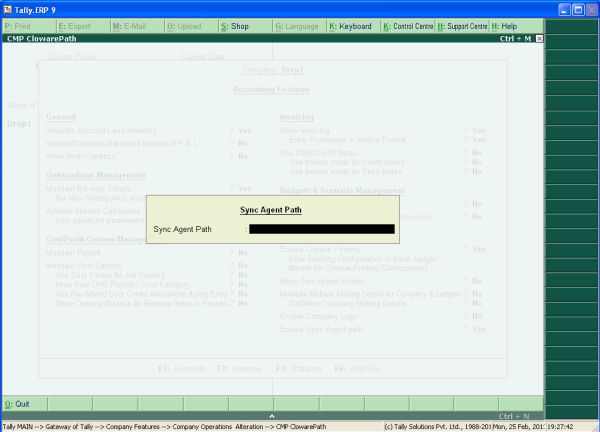Toggle Enable Sync Agent path Yes value

coord(478,329)
